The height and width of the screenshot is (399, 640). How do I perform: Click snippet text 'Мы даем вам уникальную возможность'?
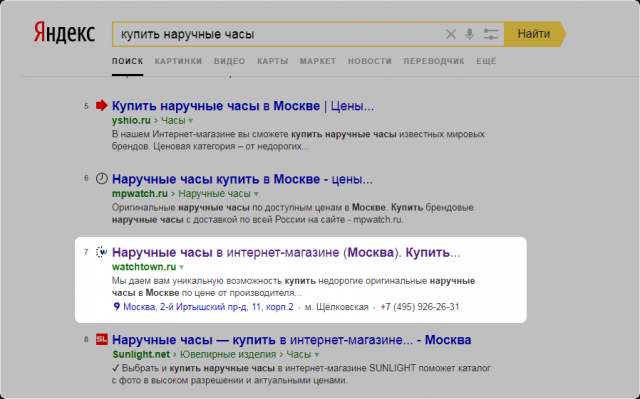coord(197,281)
